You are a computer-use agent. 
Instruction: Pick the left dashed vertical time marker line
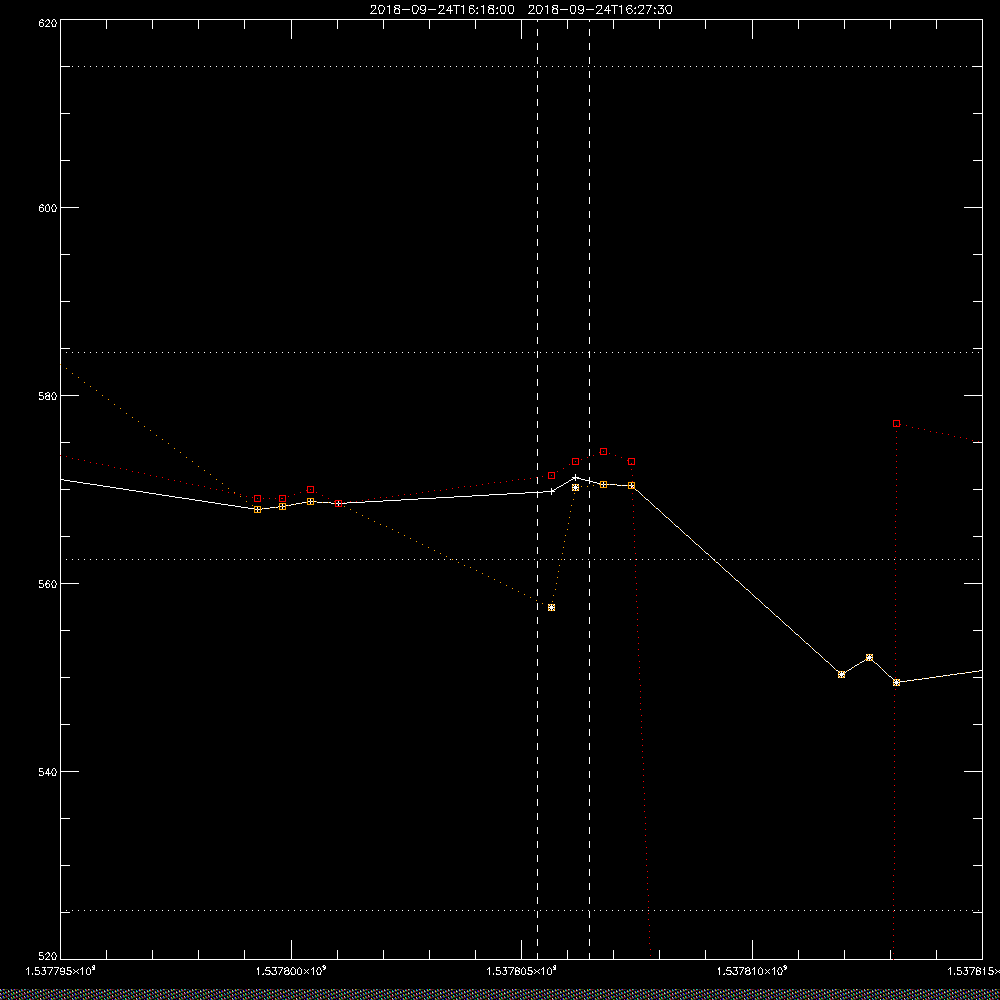[537, 488]
